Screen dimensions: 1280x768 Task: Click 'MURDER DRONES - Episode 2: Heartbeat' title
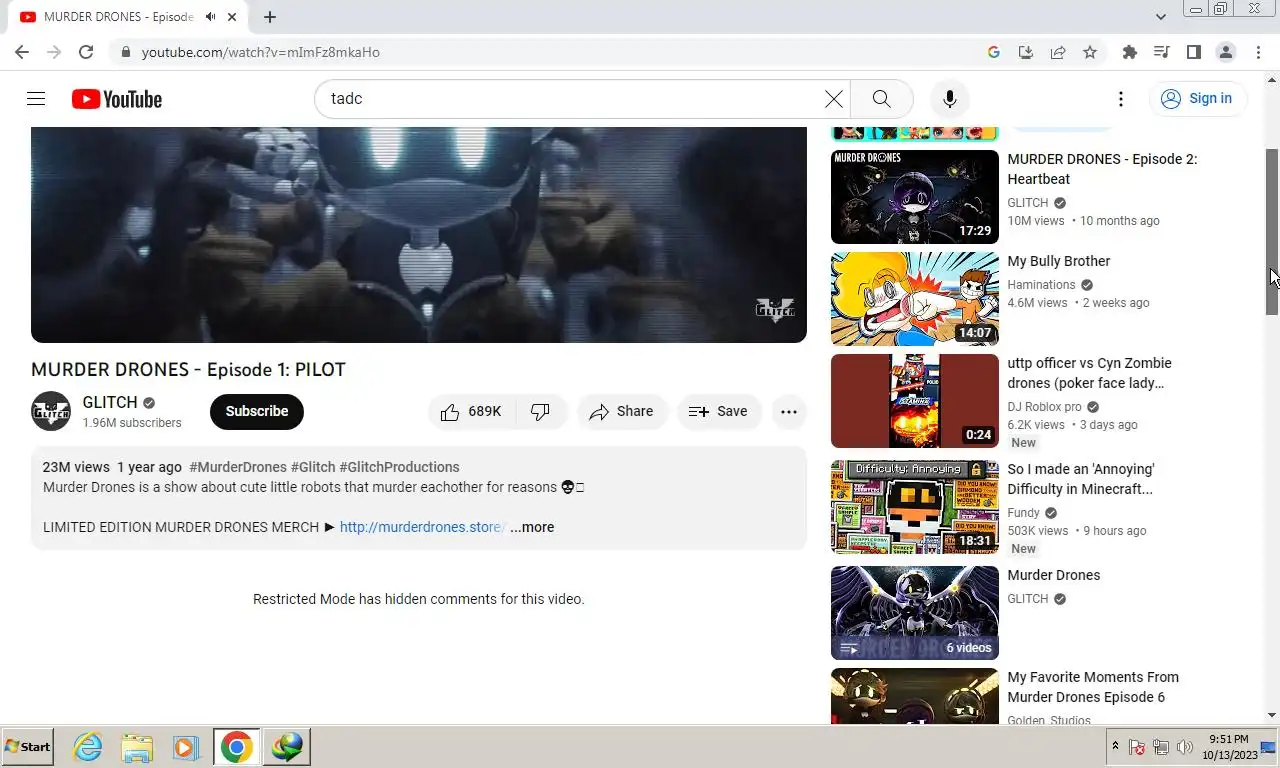point(1102,169)
